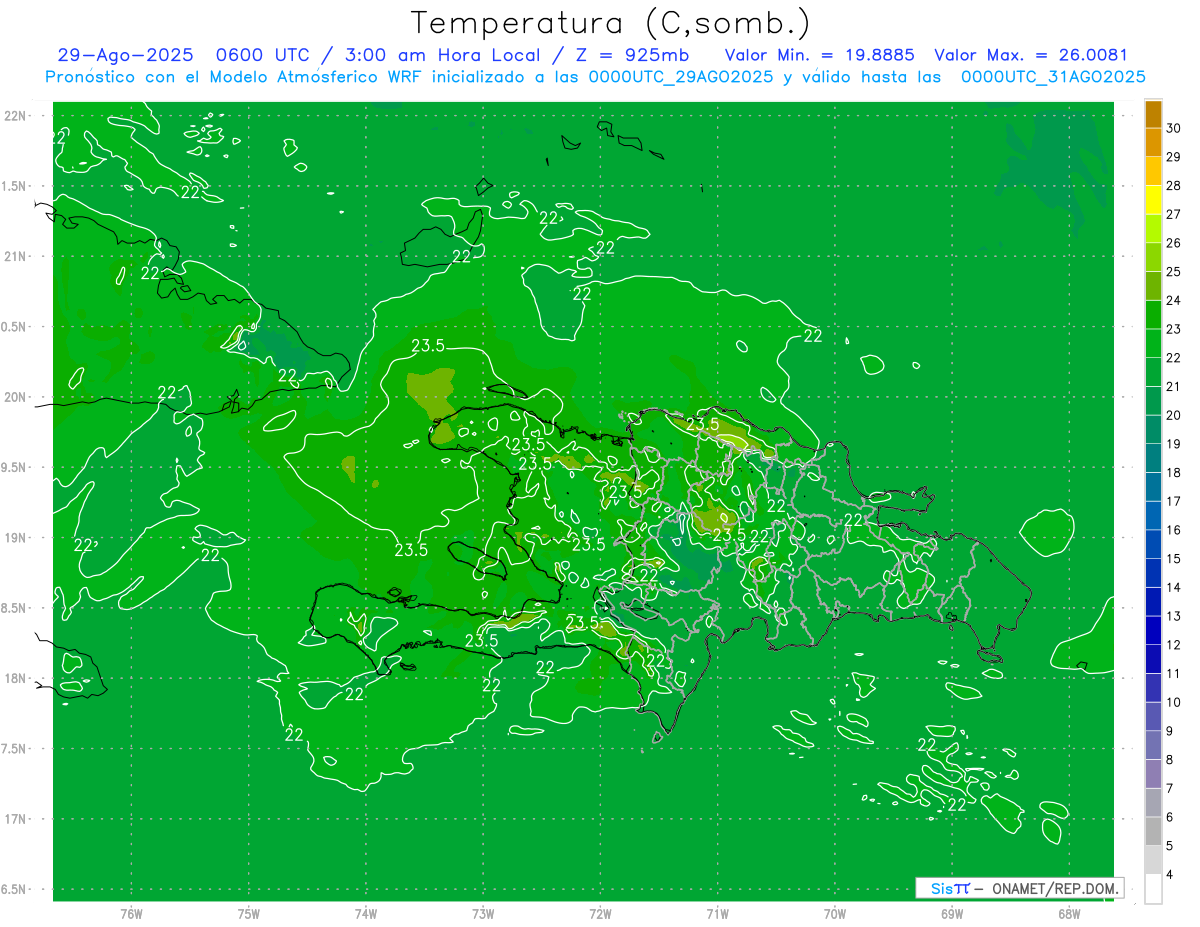The height and width of the screenshot is (927, 1200).
Task: Click the '18N' latitude axis label
Action: click(17, 678)
